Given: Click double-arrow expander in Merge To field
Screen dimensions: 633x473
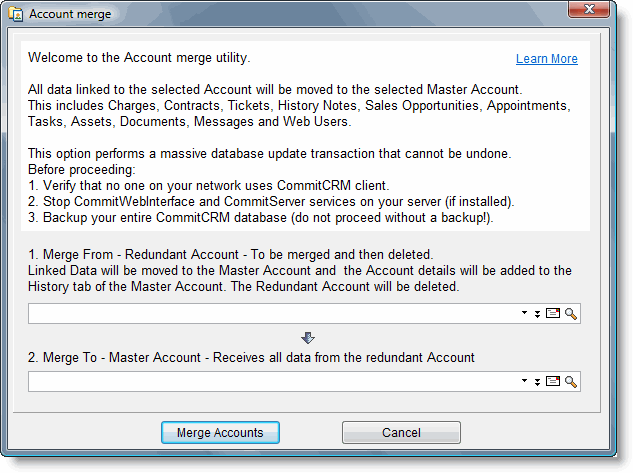Looking at the screenshot, I should [x=538, y=382].
